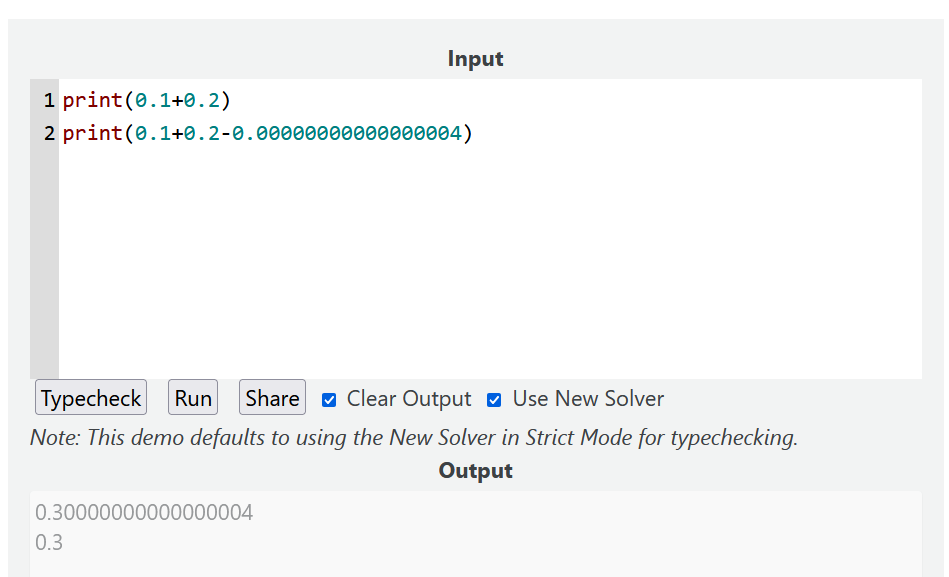The image size is (949, 577).
Task: Click the 0.1 literal on line 1
Action: pyautogui.click(x=153, y=100)
